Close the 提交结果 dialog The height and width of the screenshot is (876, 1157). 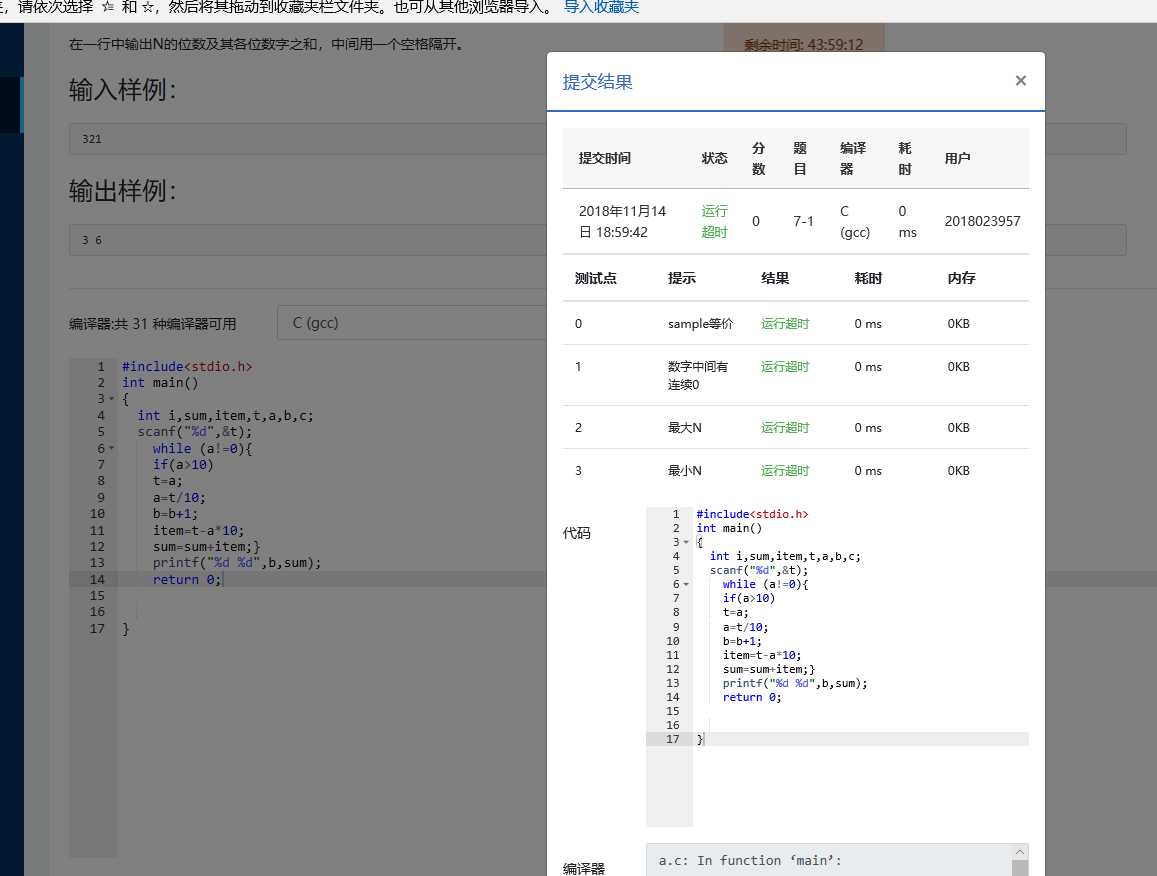point(1020,80)
